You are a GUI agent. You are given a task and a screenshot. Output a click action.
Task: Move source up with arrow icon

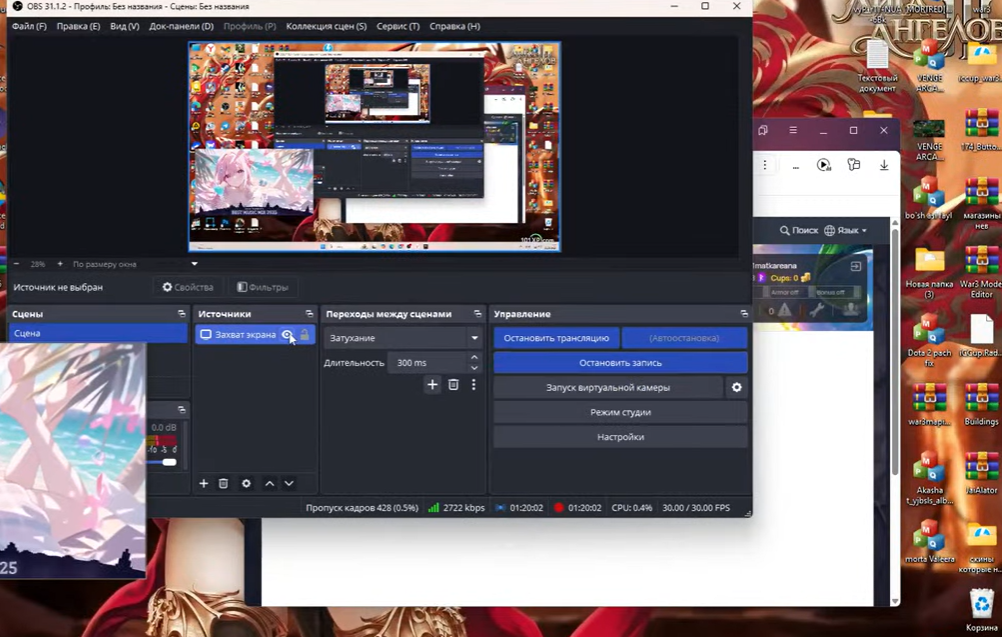point(270,484)
